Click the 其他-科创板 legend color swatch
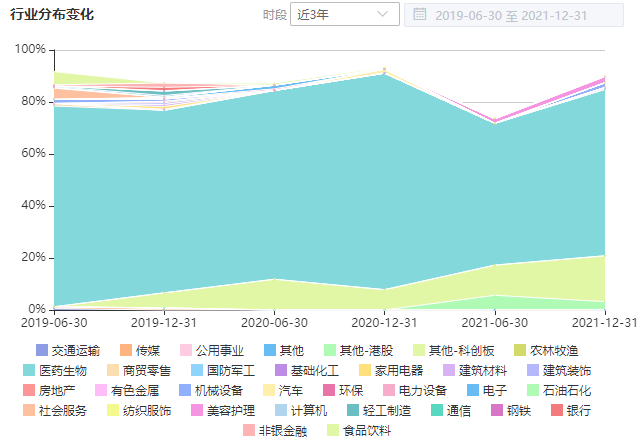The height and width of the screenshot is (446, 642). 418,351
